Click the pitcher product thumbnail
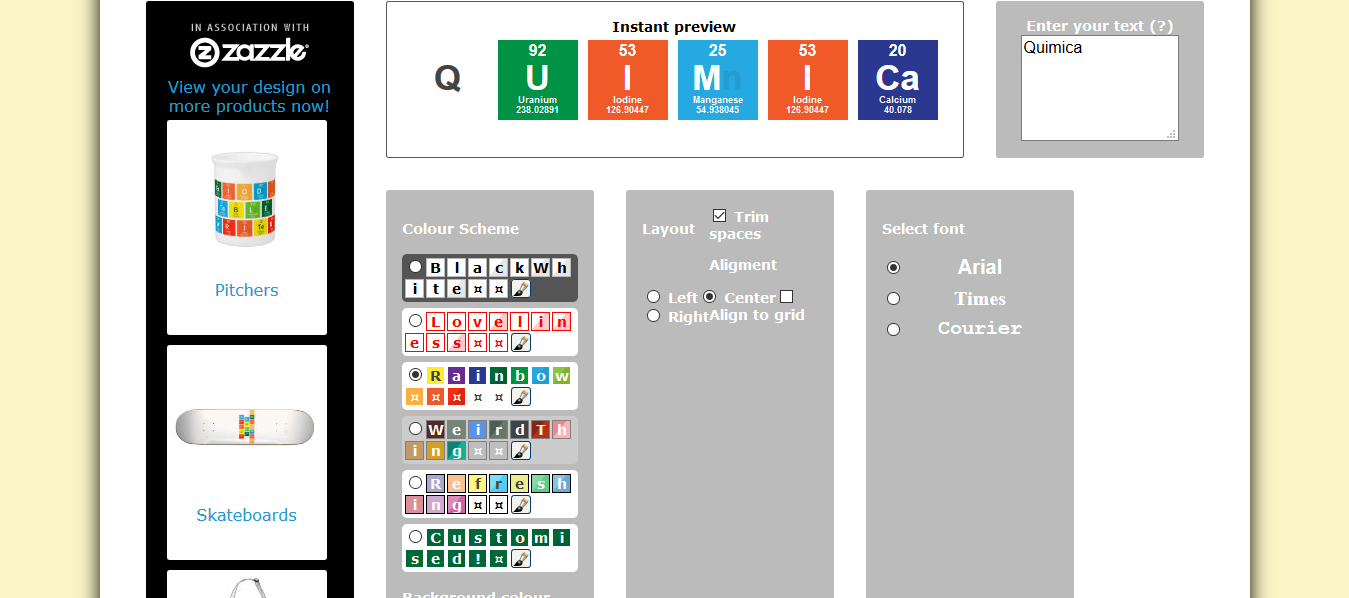 [x=245, y=199]
